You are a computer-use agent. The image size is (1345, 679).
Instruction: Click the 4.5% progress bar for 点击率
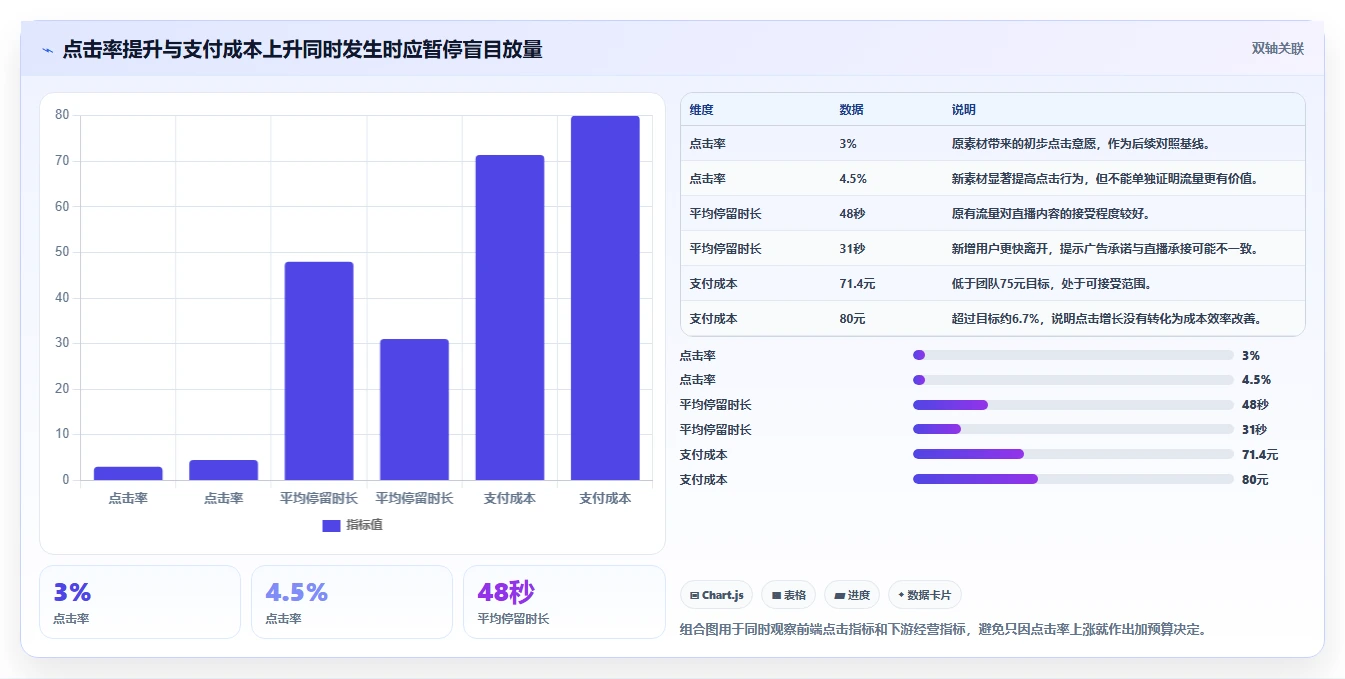[1073, 380]
